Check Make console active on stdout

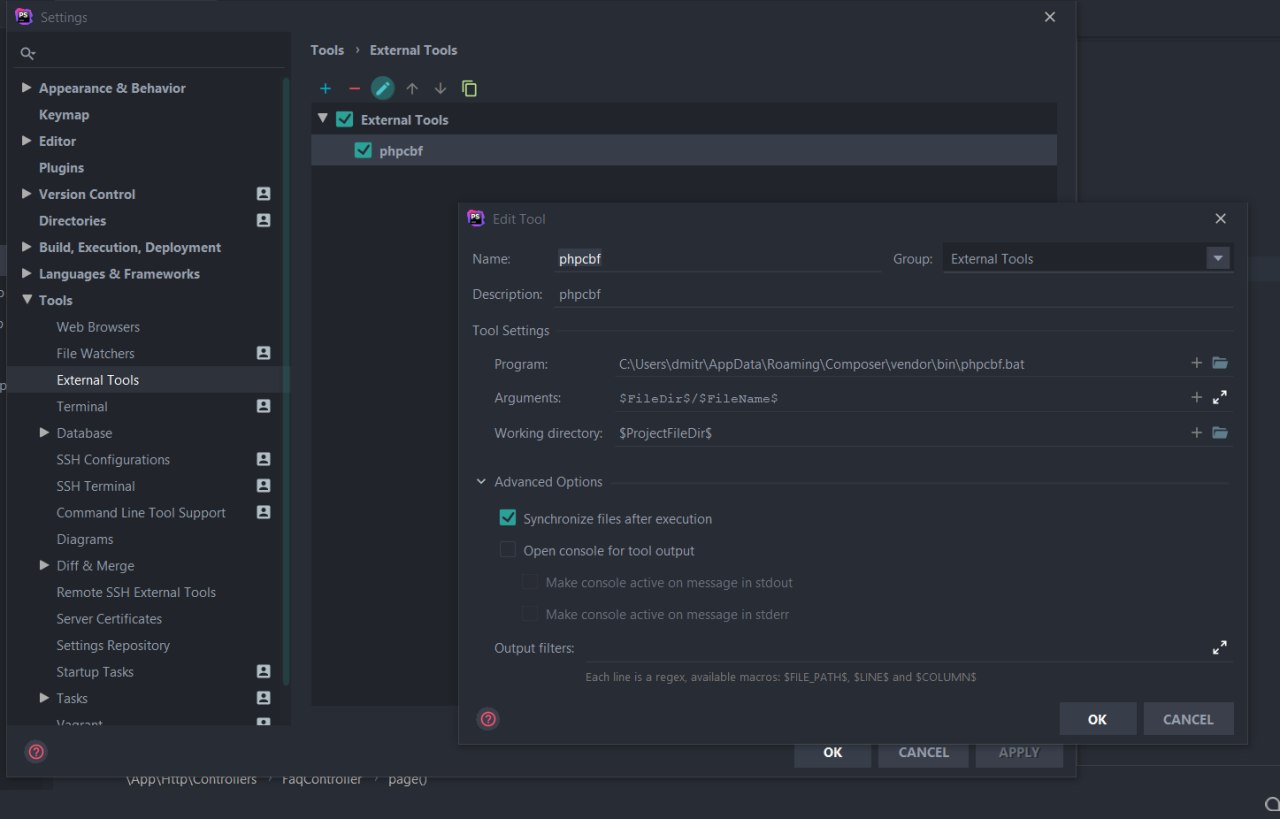pyautogui.click(x=530, y=582)
